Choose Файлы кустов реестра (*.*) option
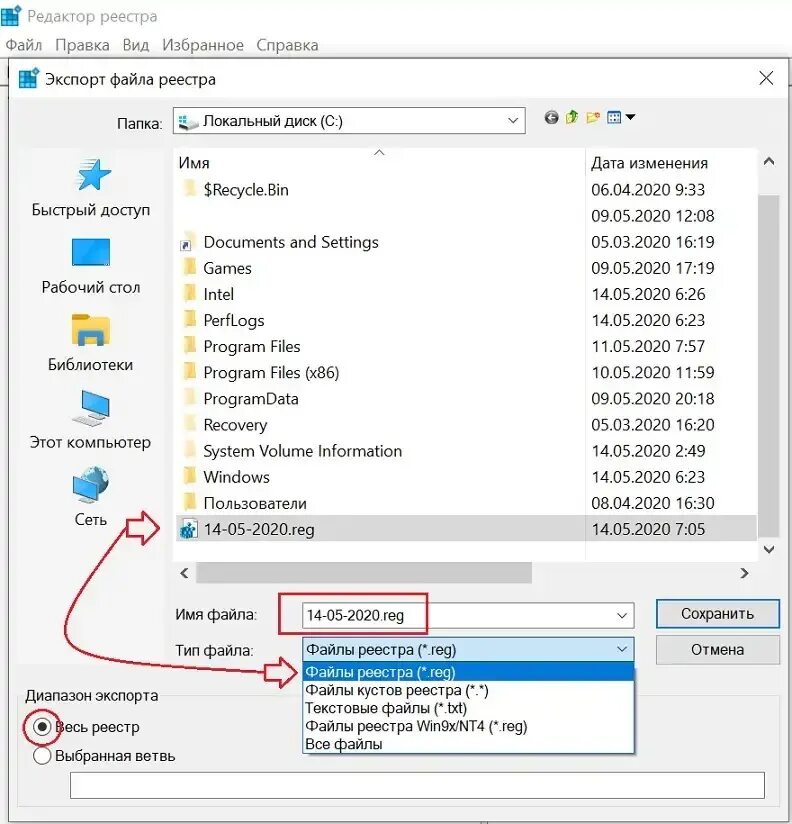The width and height of the screenshot is (792, 824). coord(468,690)
